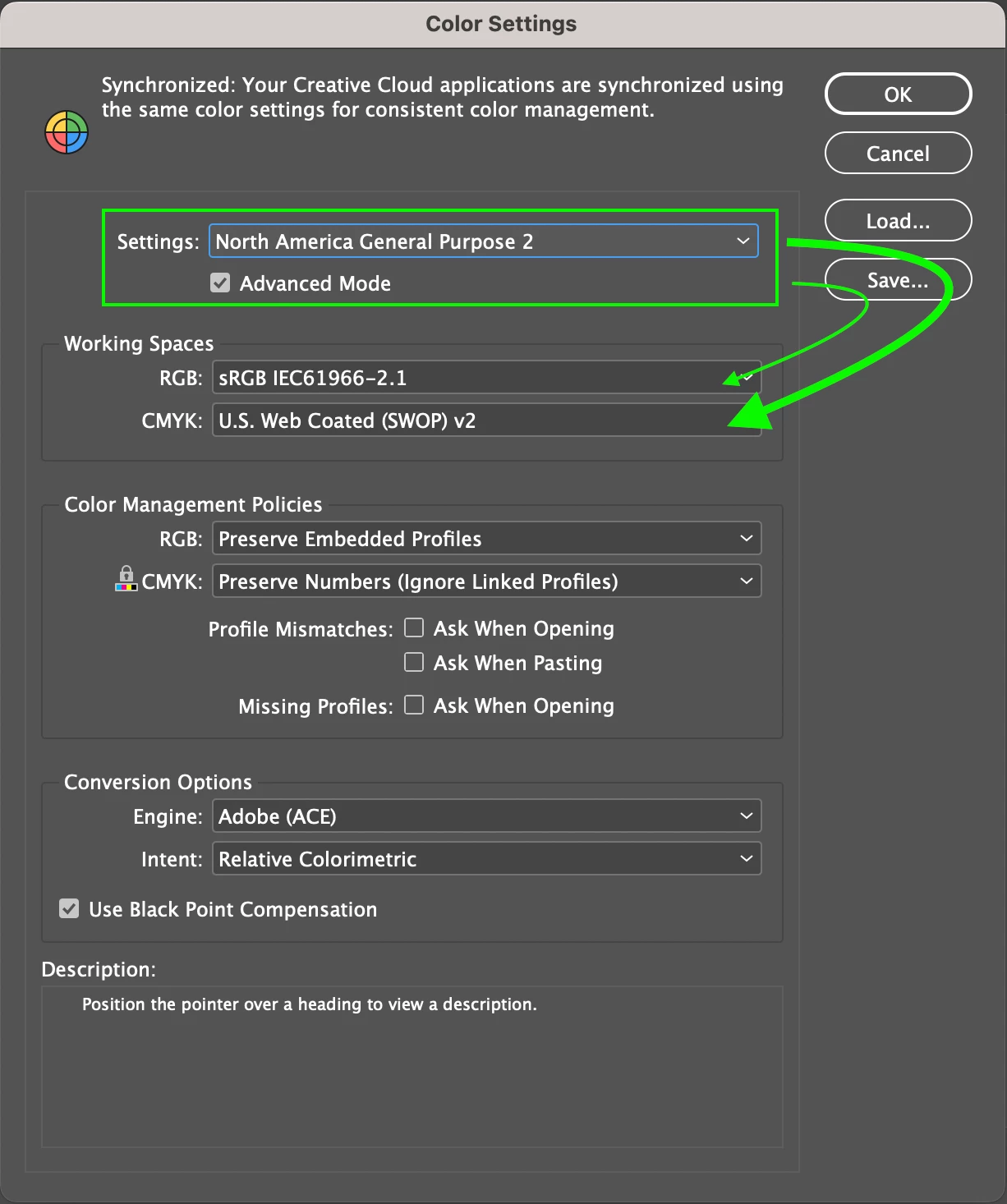Enable Ask When Pasting checkbox
This screenshot has width=1007, height=1204.
[x=414, y=662]
